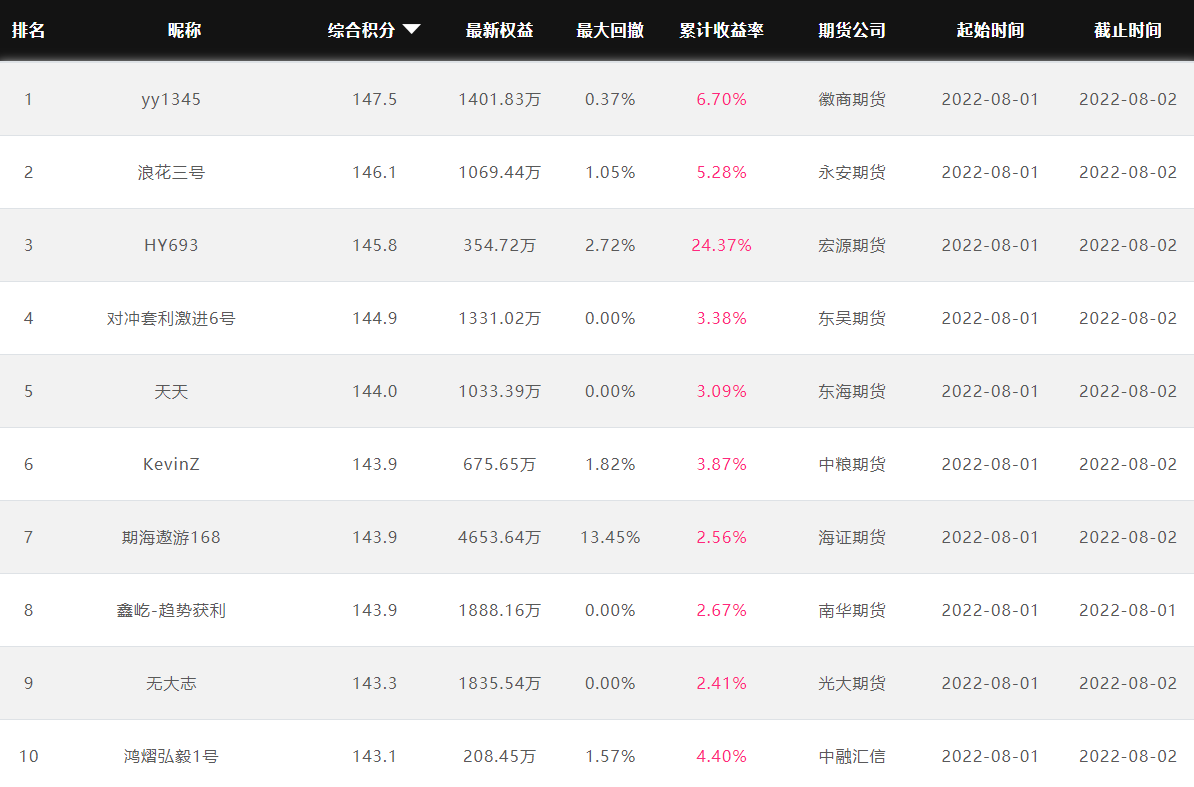Click score value 143.1

pyautogui.click(x=375, y=757)
